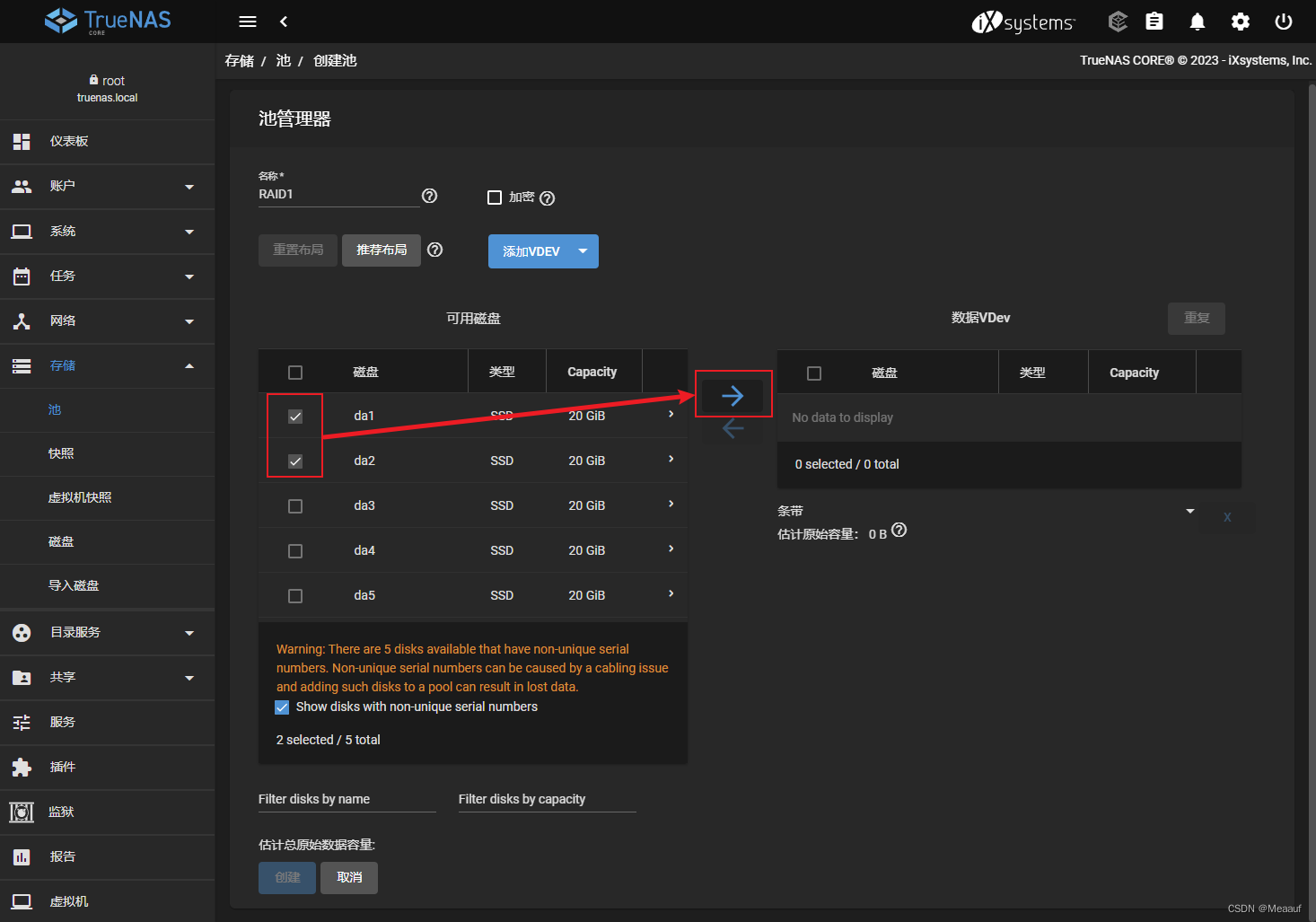Open the iXsystems logo link
Screen dimensions: 1316x922
tap(1023, 22)
